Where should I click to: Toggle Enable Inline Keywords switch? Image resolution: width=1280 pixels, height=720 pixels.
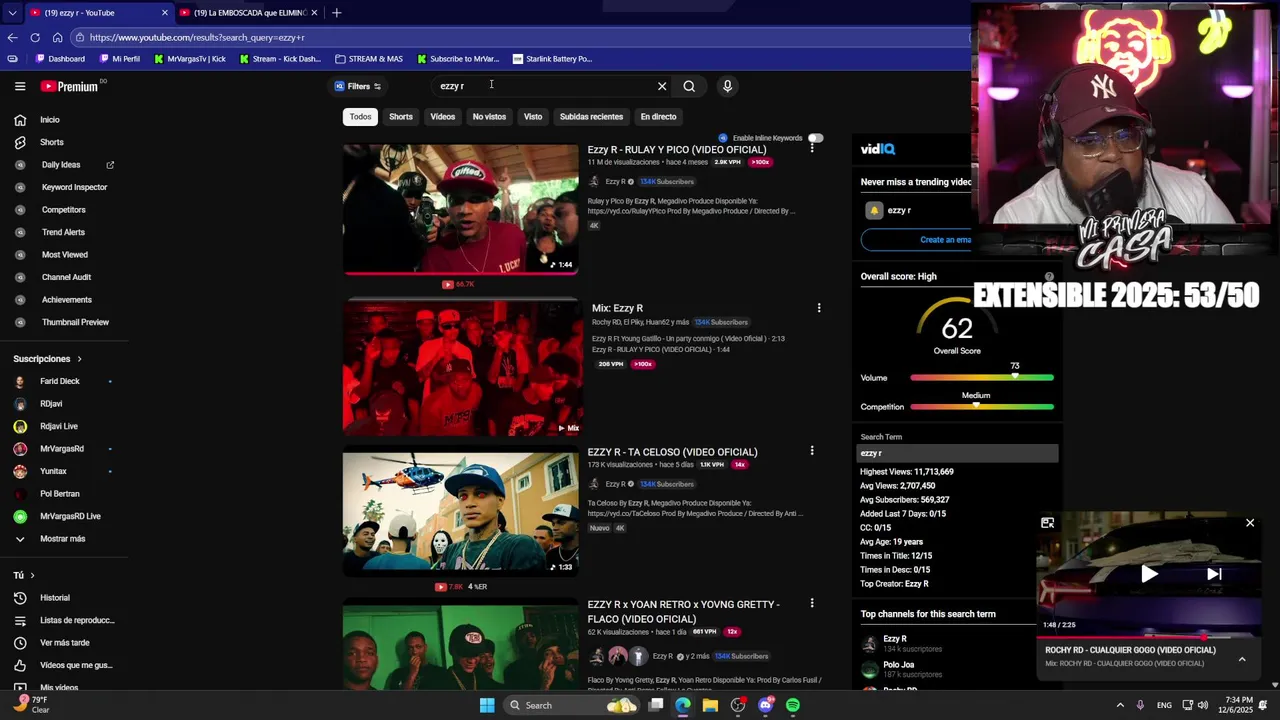point(815,138)
